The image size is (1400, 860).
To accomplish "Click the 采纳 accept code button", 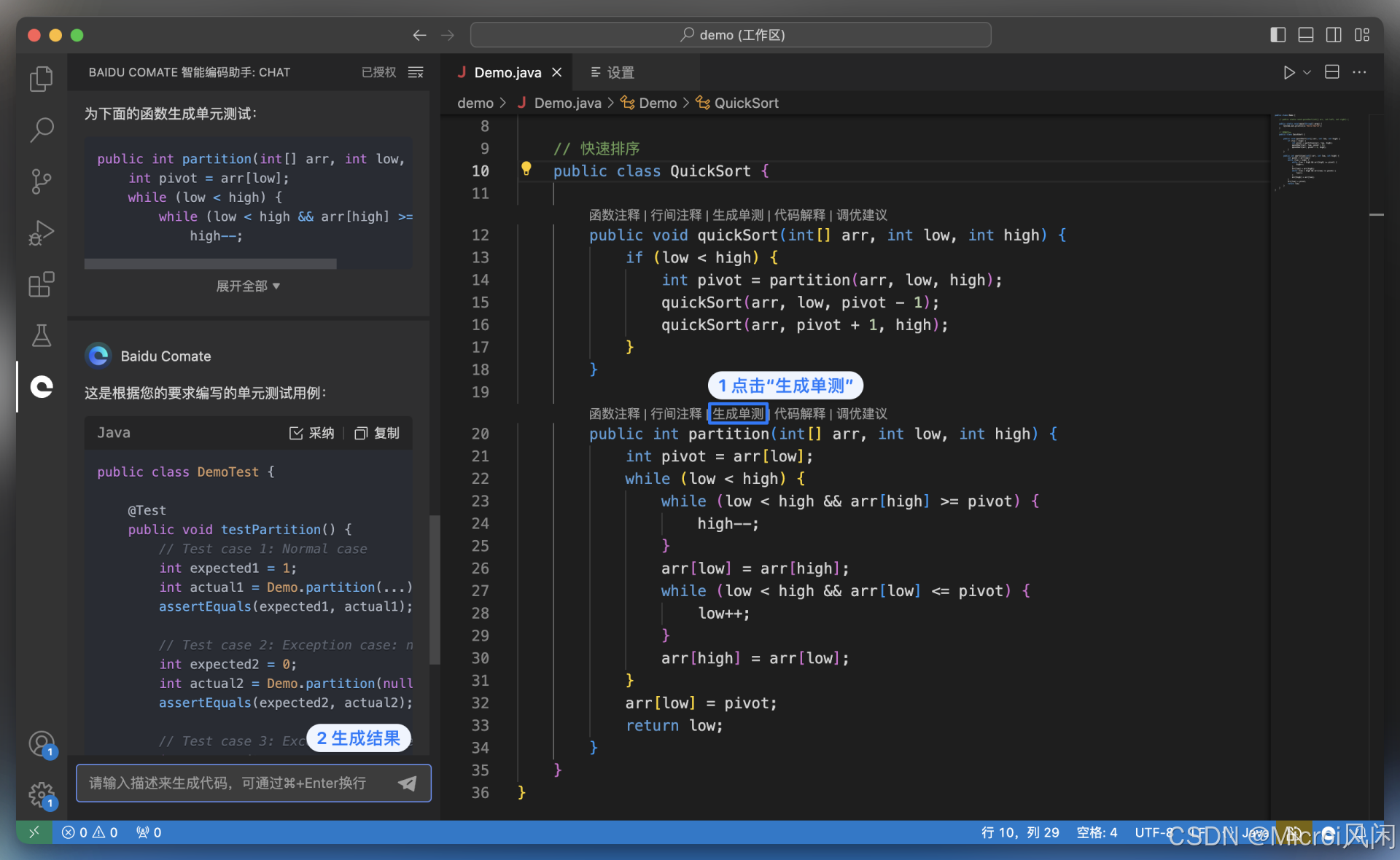I will click(x=312, y=433).
